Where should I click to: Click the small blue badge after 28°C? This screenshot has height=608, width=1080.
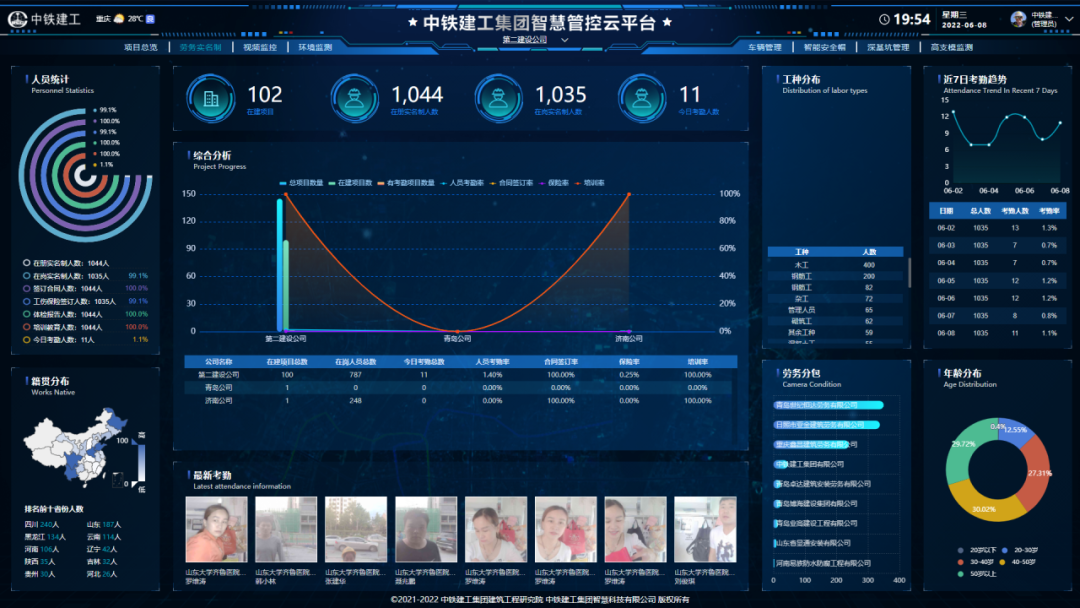(151, 19)
